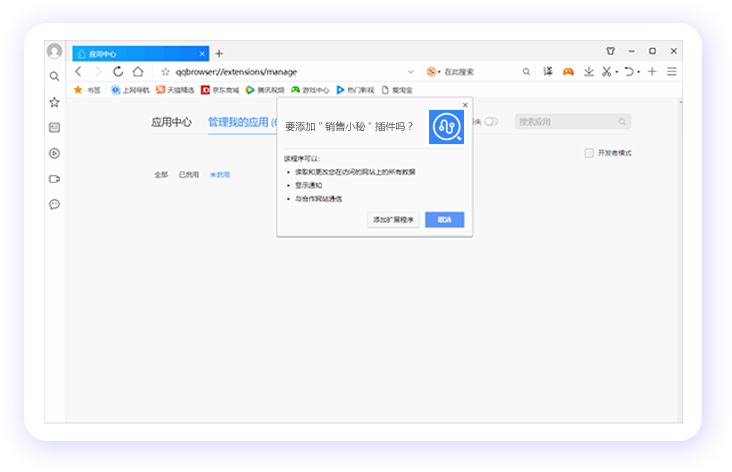Open the sidebar search magnifier icon
Screen dimensions: 732x472
pyautogui.click(x=55, y=76)
